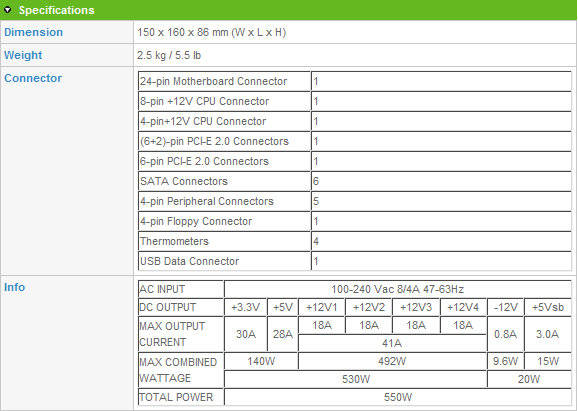Click the +3.3V column header
Viewport: 578px width, 411px height.
[x=246, y=307]
